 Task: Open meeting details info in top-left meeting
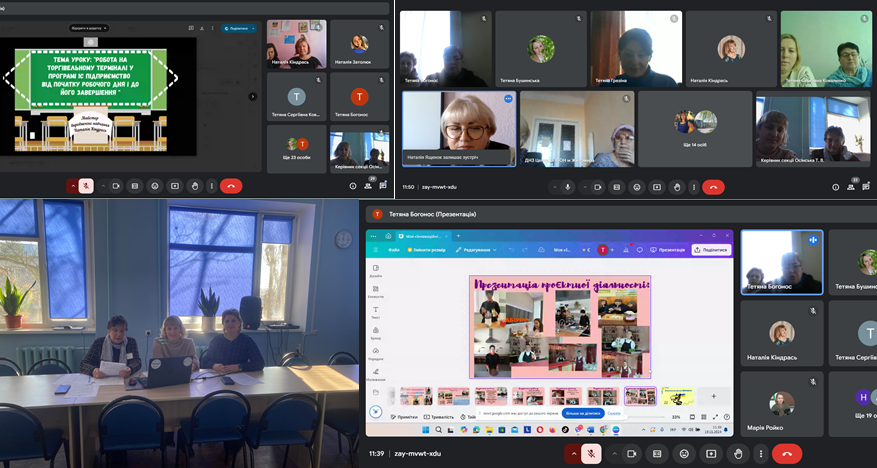click(x=353, y=186)
